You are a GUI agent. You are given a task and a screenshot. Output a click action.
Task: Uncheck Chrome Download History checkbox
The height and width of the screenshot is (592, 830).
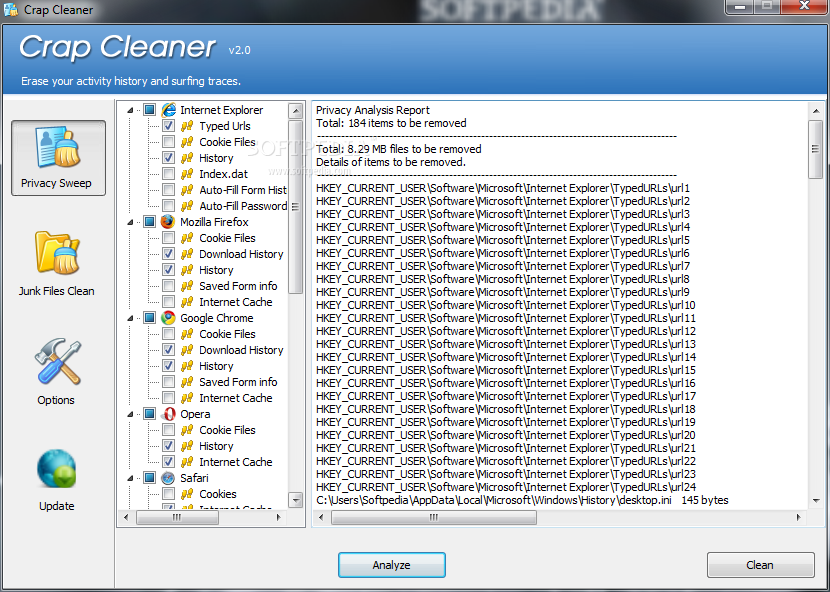(168, 349)
